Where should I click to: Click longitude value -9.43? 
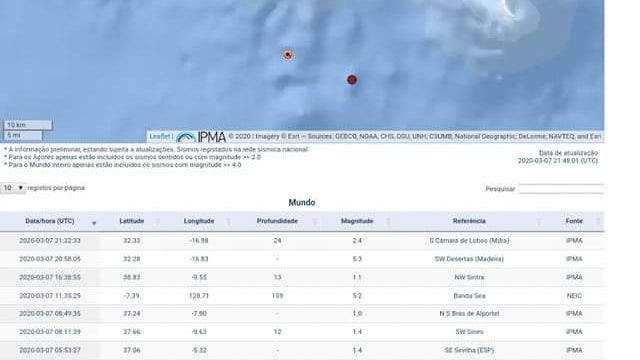pos(199,332)
